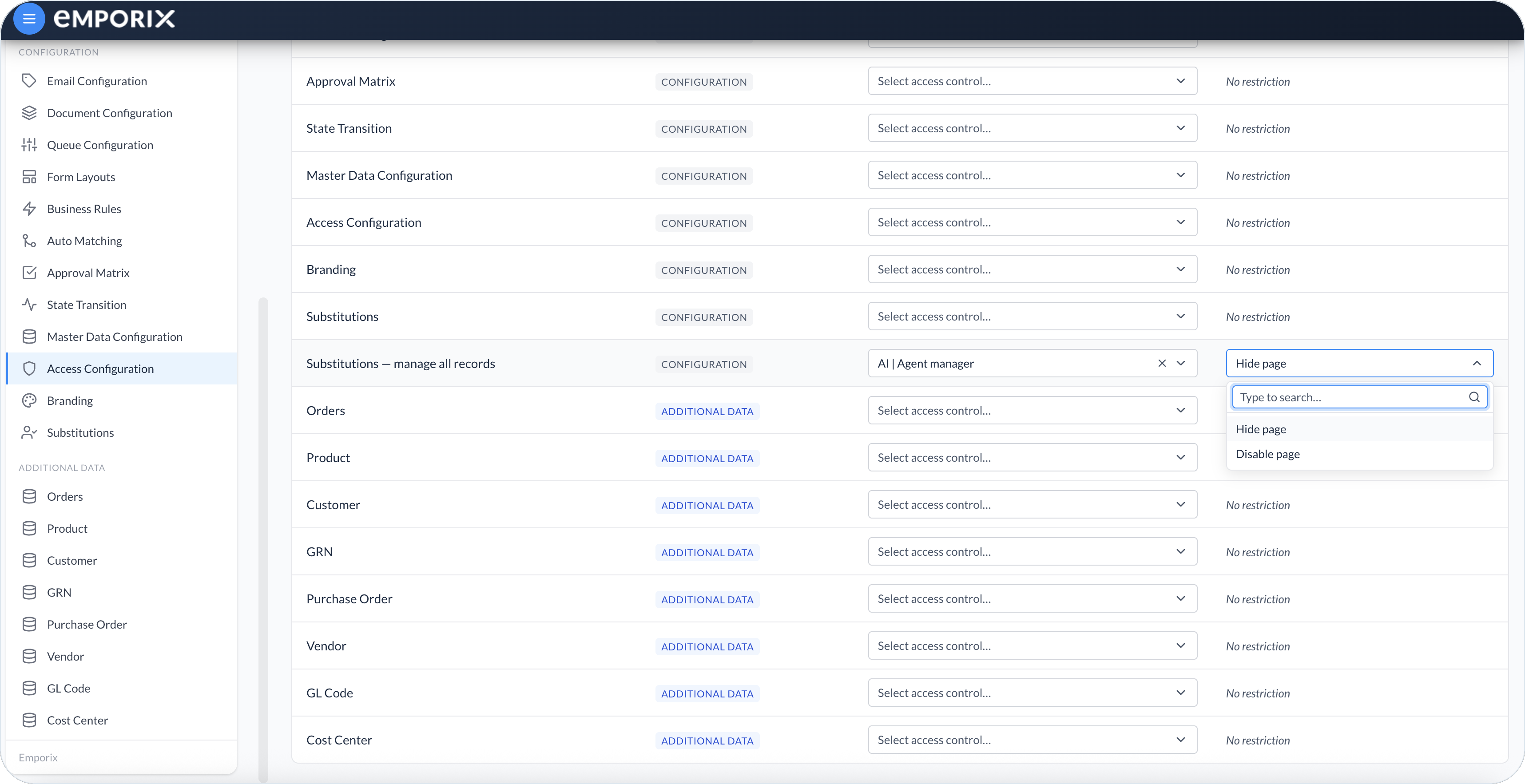Click the Email Configuration tag icon

tap(29, 80)
